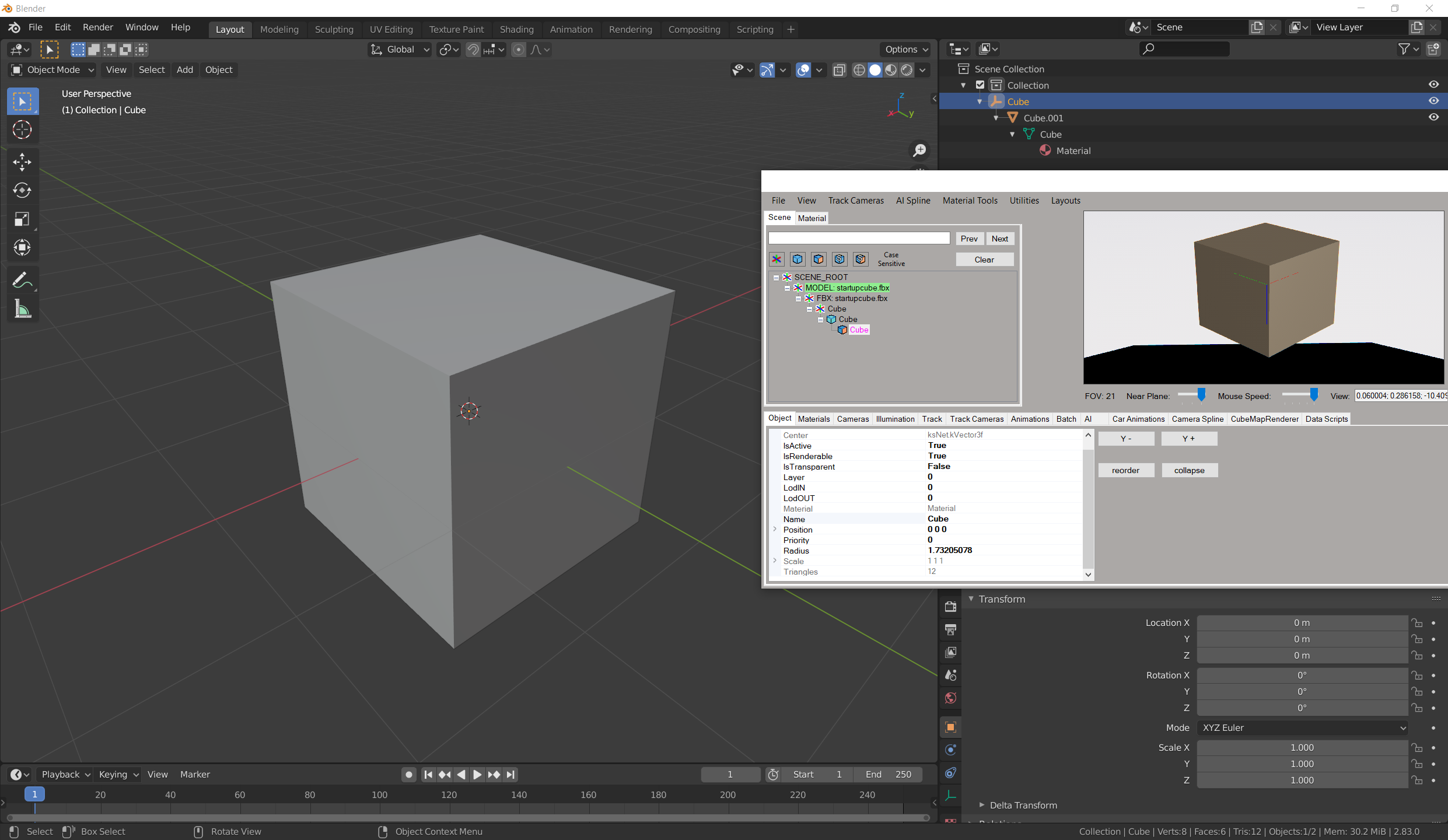The image size is (1448, 840).
Task: Open the XYZ Euler rotation mode dropdown
Action: (1302, 727)
